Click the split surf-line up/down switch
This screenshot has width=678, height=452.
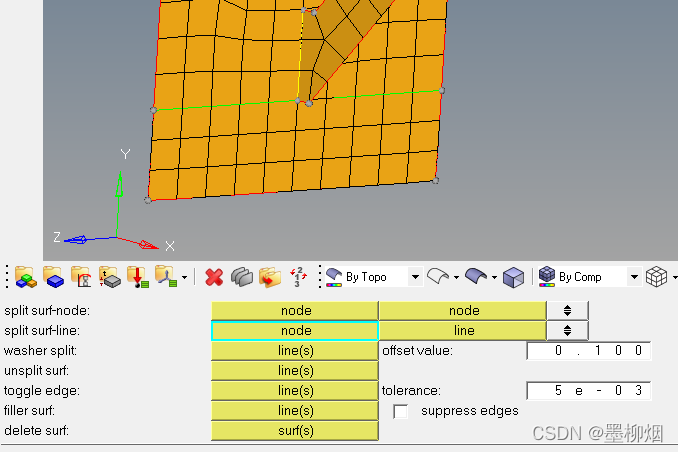pos(568,331)
